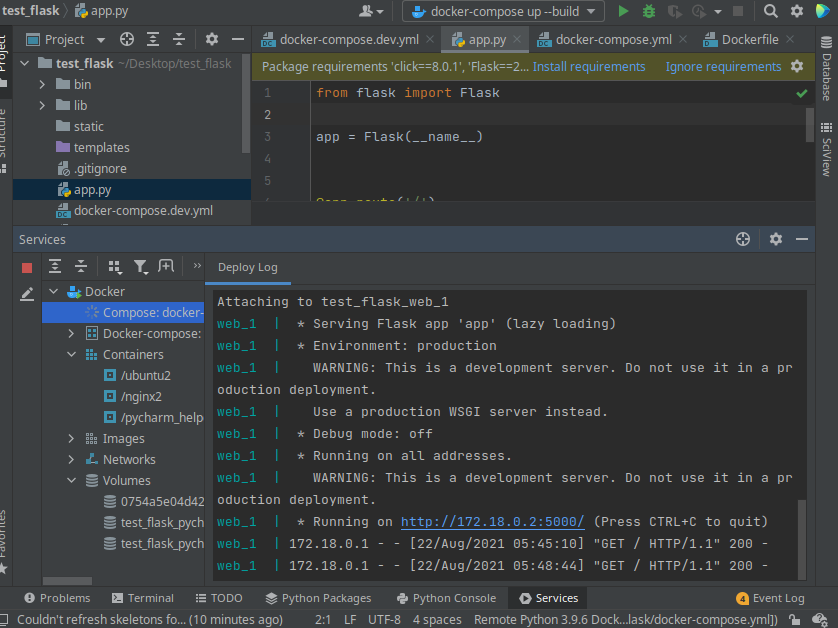The width and height of the screenshot is (838, 628).
Task: Toggle the Database tool window
Action: [826, 68]
